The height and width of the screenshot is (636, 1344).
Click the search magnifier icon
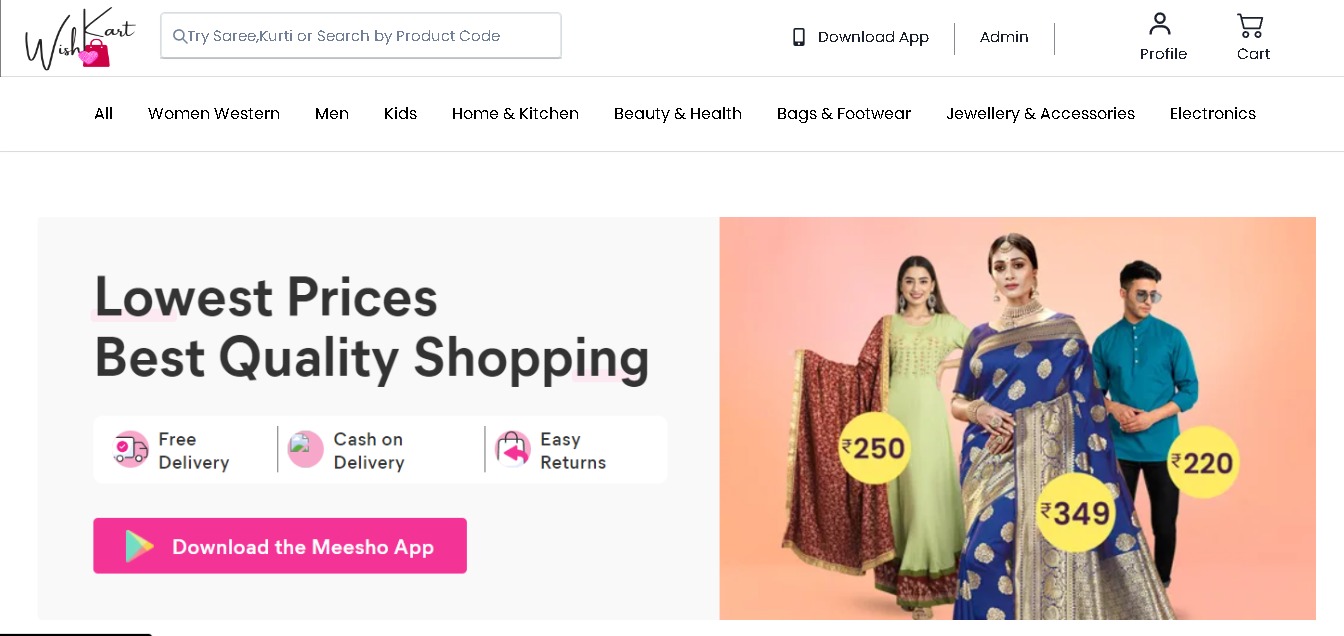(179, 36)
